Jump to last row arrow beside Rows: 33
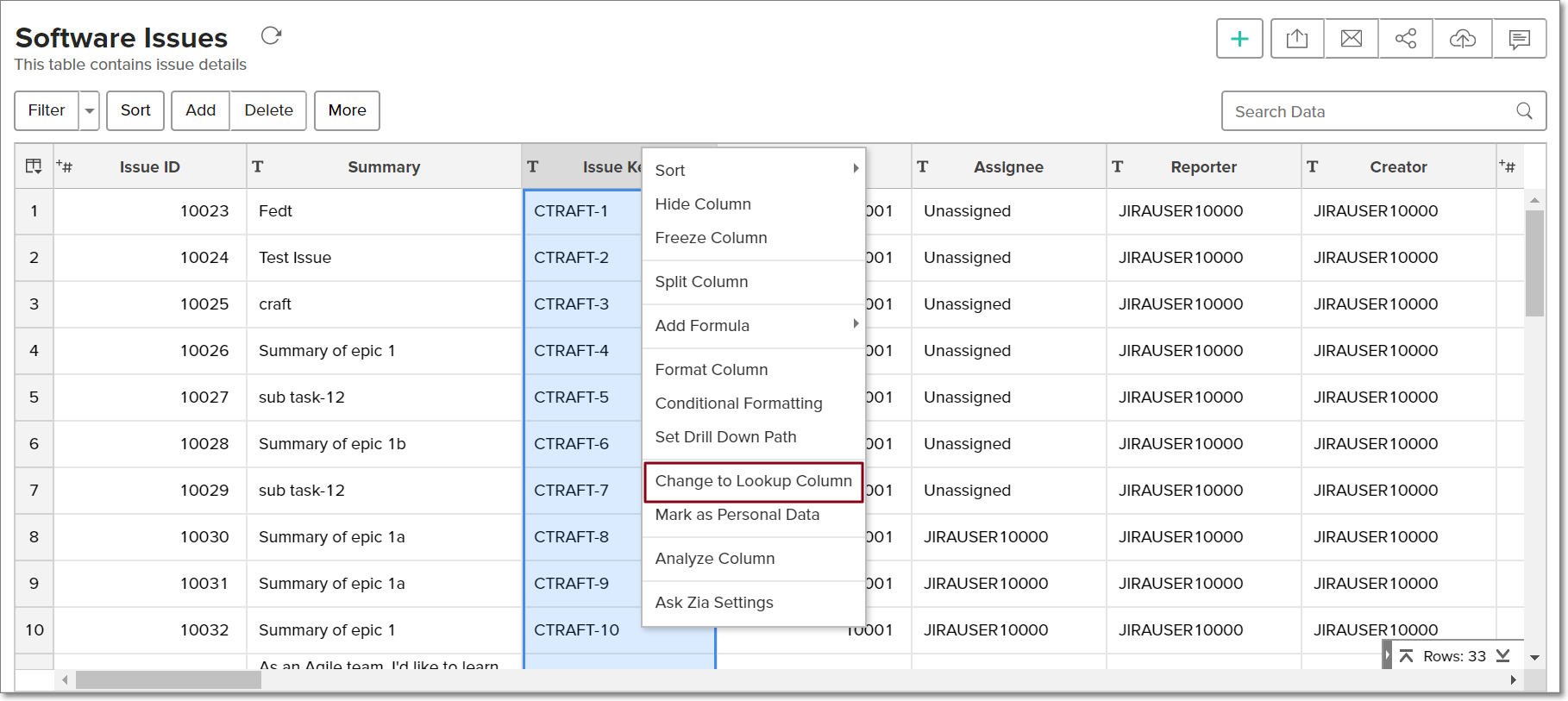The image size is (1568, 701). (1503, 656)
